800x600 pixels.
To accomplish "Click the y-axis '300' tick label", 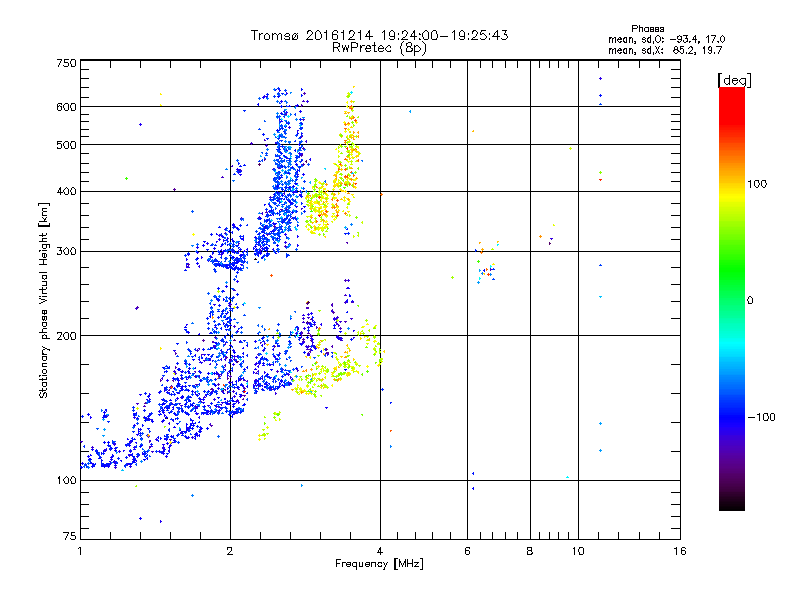I will 66,251.
